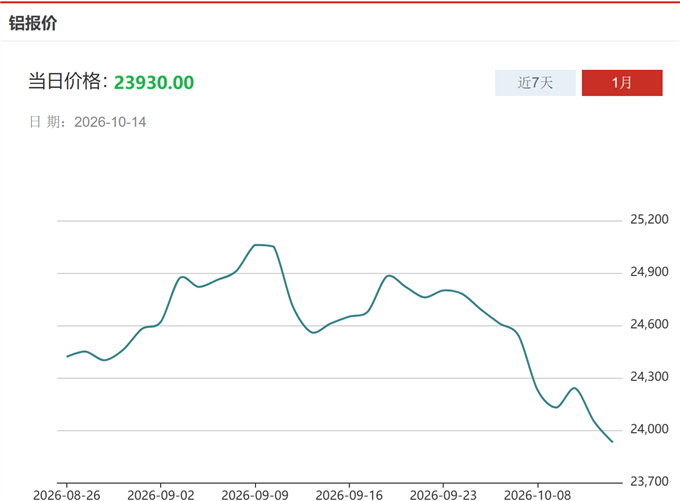The height and width of the screenshot is (501, 680).
Task: Click x-axis label 2026-09-16
Action: pyautogui.click(x=349, y=495)
